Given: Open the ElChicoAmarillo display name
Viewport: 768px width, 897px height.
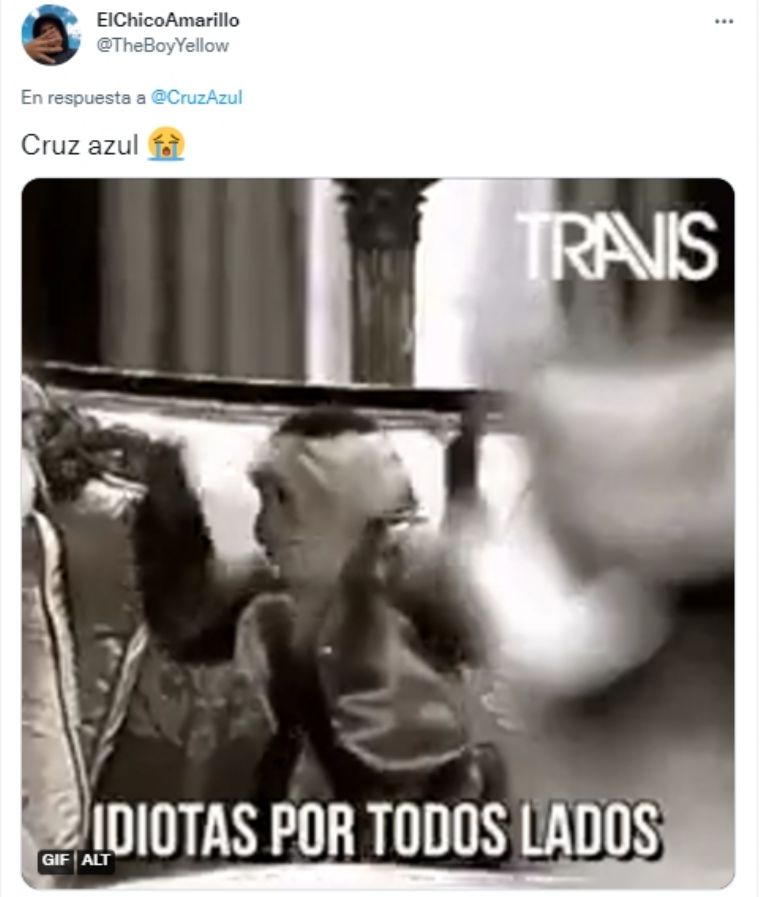Looking at the screenshot, I should pyautogui.click(x=168, y=20).
